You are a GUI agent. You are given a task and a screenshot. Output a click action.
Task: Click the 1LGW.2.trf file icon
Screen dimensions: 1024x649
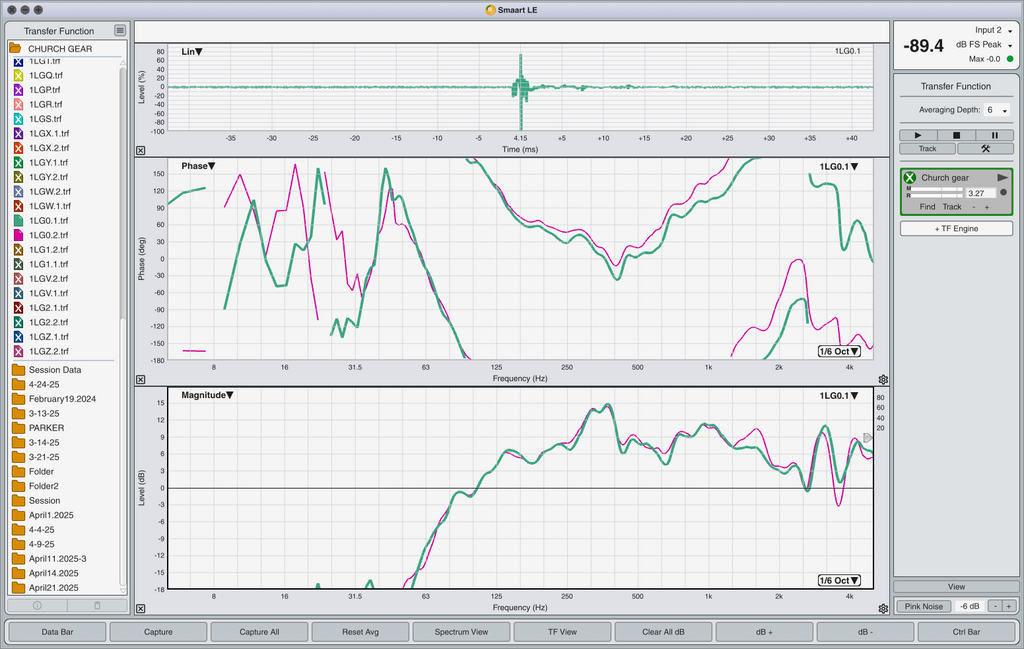[18, 191]
